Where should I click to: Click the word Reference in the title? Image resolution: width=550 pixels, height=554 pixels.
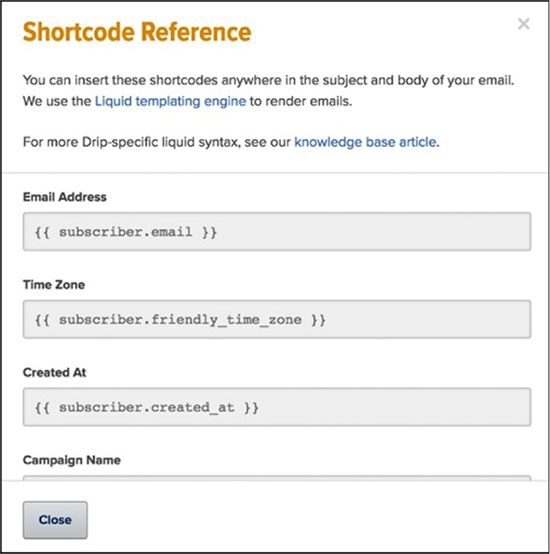tap(196, 32)
